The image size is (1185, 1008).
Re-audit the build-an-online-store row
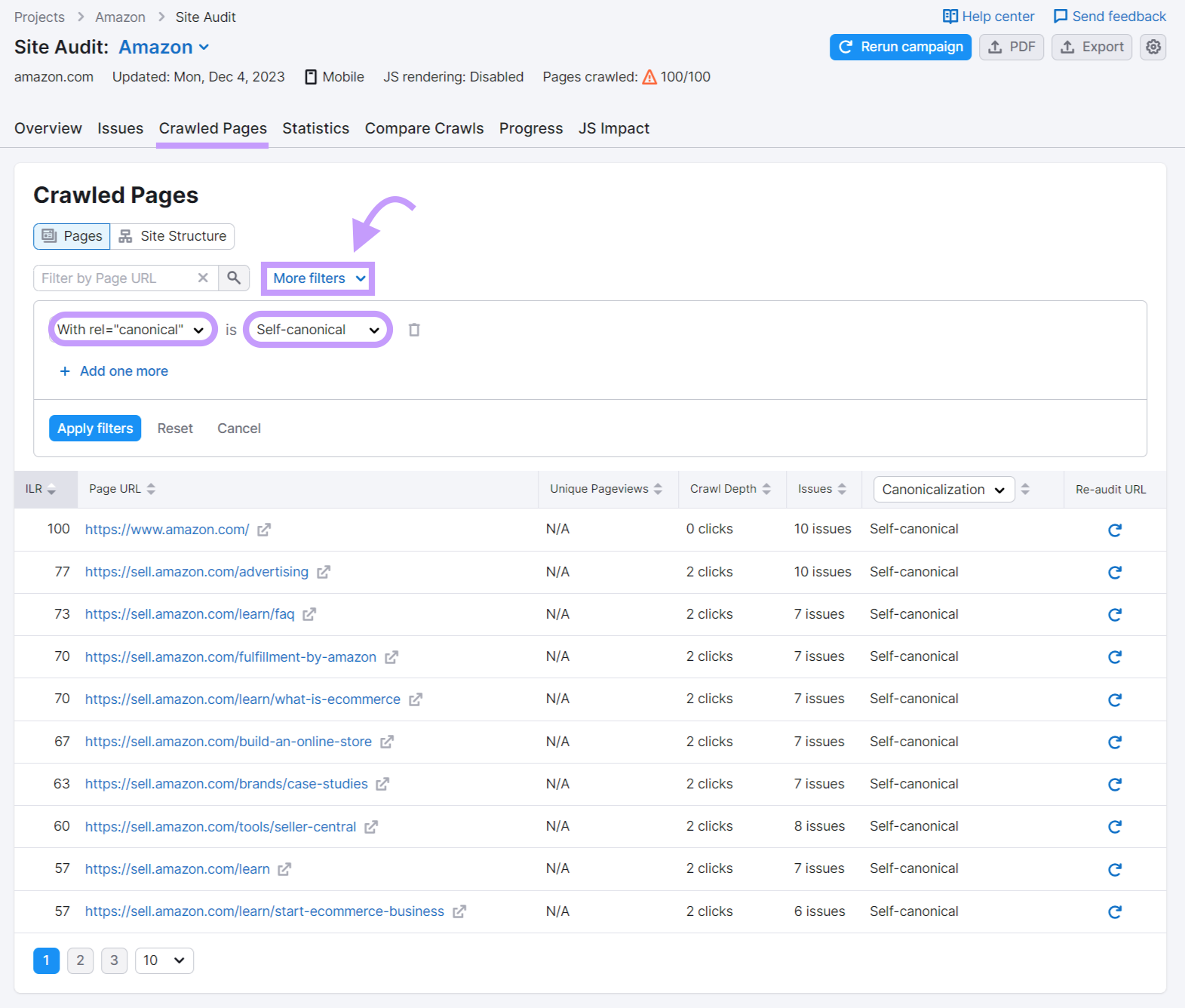click(1114, 742)
